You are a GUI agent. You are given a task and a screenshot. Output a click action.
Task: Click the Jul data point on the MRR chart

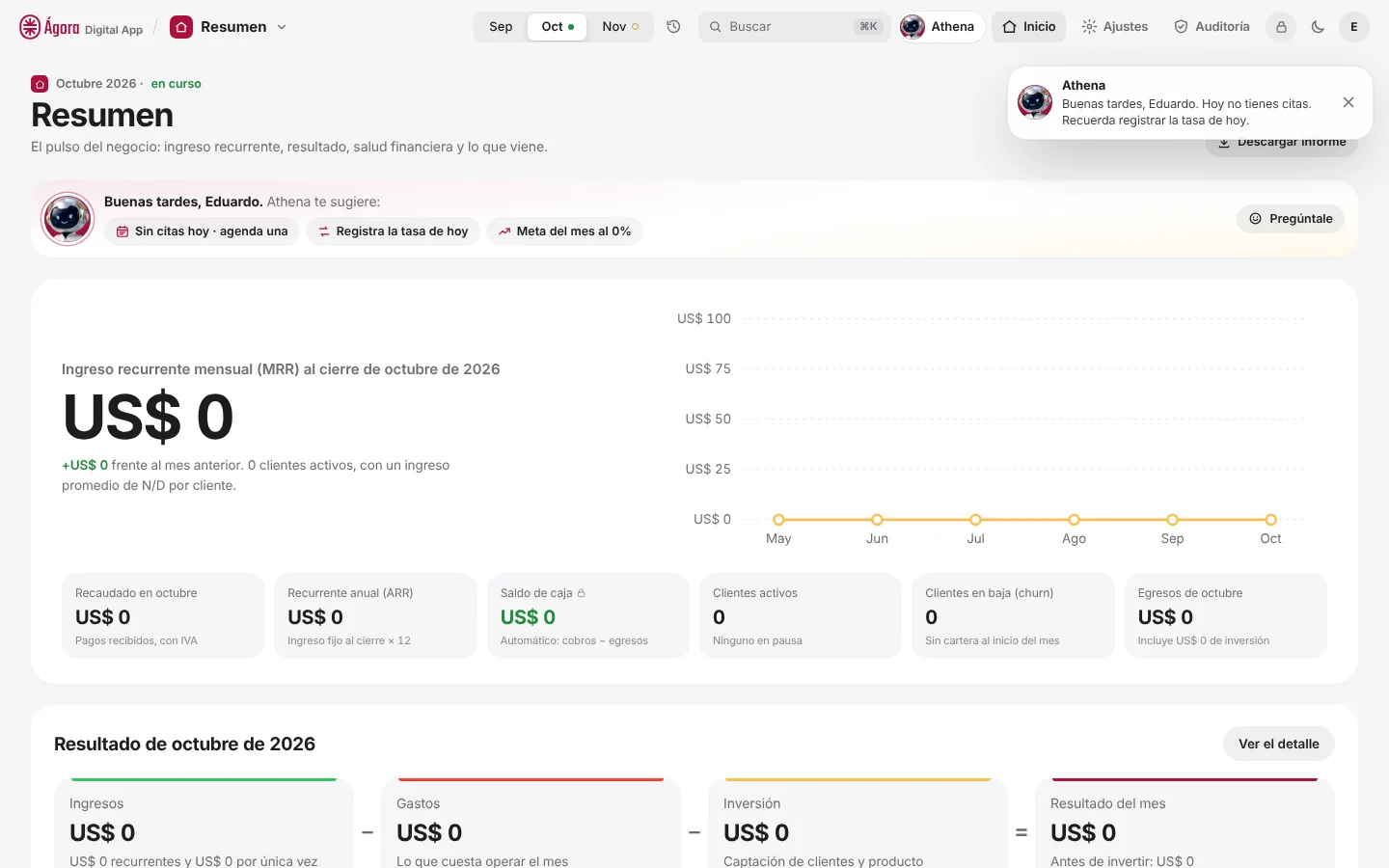pos(975,520)
